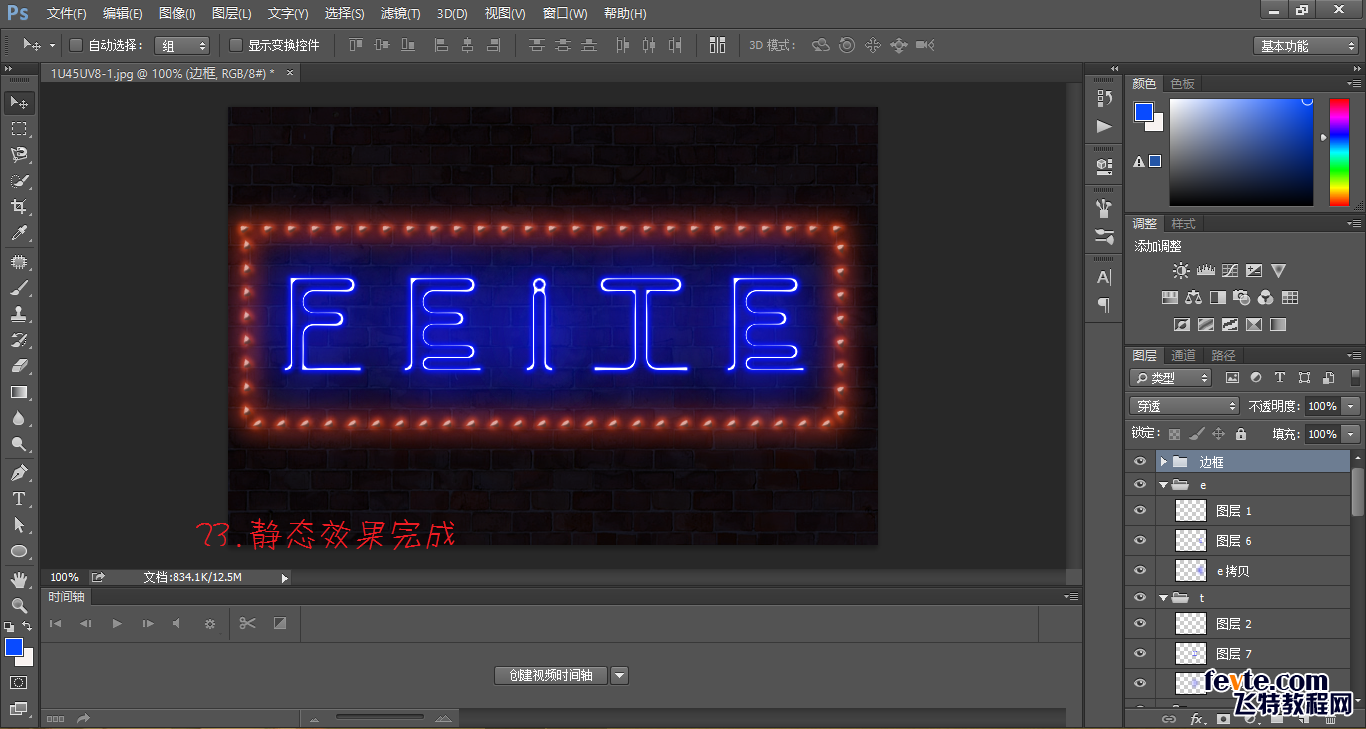
Task: Hide the 边框 layer group
Action: [1139, 460]
